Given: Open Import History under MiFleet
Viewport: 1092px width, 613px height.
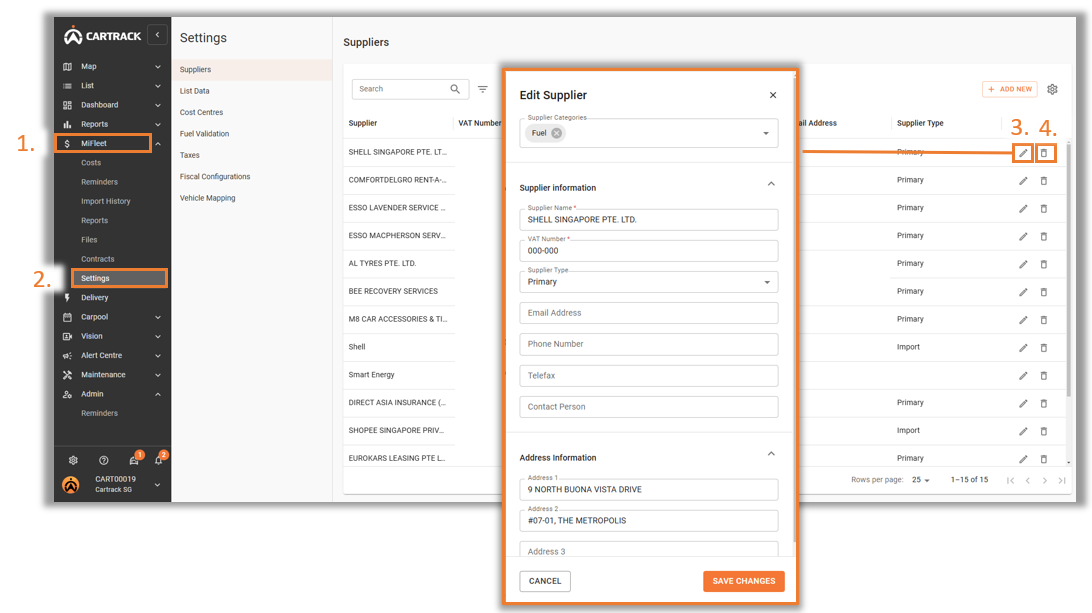Looking at the screenshot, I should [106, 201].
